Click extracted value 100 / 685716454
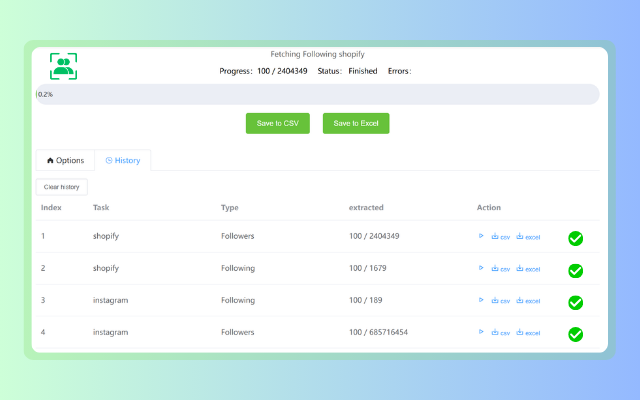 (378, 332)
